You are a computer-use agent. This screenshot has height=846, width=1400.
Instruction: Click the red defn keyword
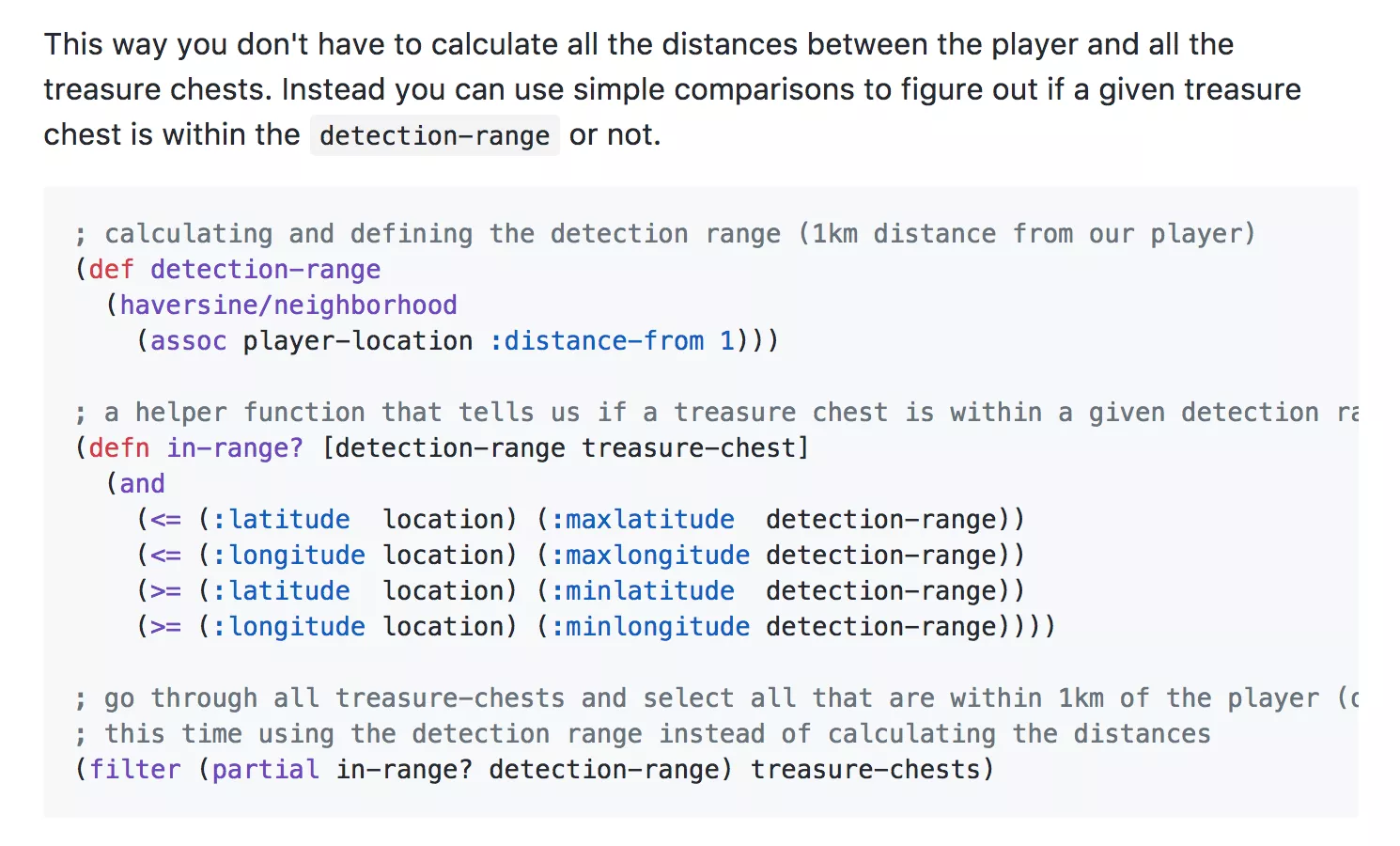coord(118,448)
